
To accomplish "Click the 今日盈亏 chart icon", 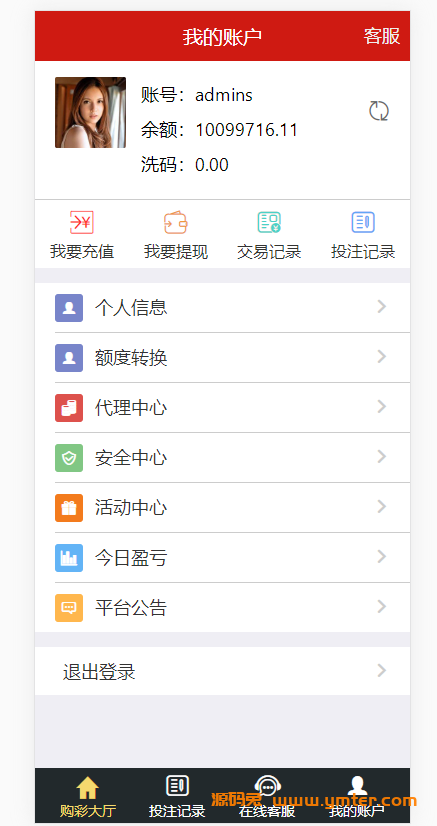I will pos(69,558).
